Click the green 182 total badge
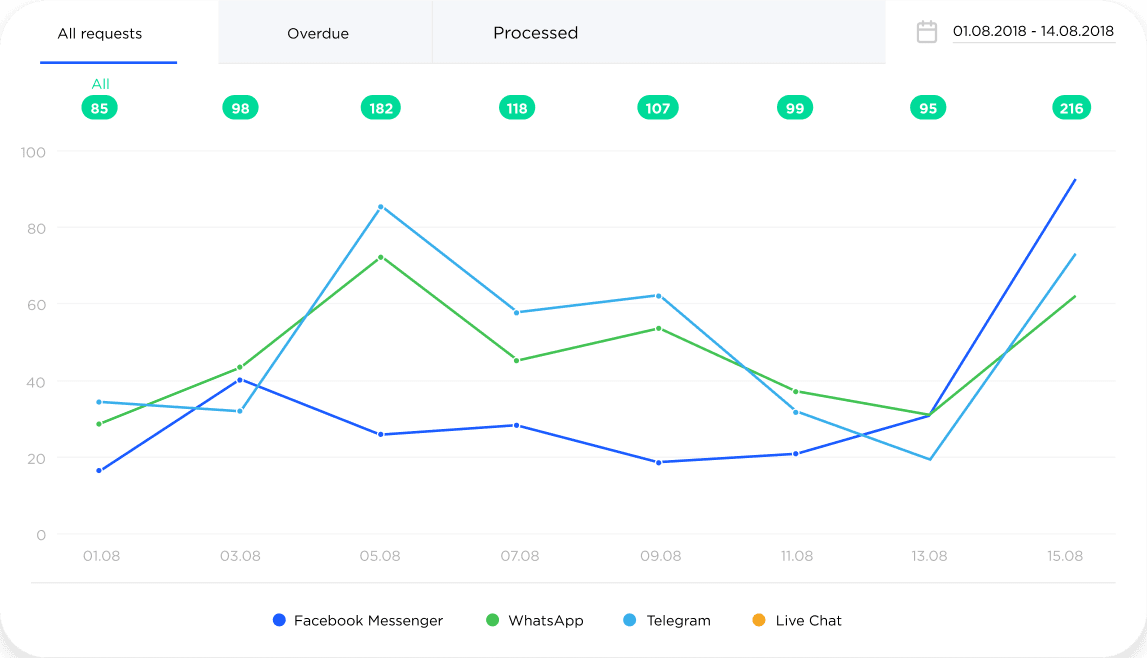This screenshot has width=1147, height=658. click(x=381, y=108)
